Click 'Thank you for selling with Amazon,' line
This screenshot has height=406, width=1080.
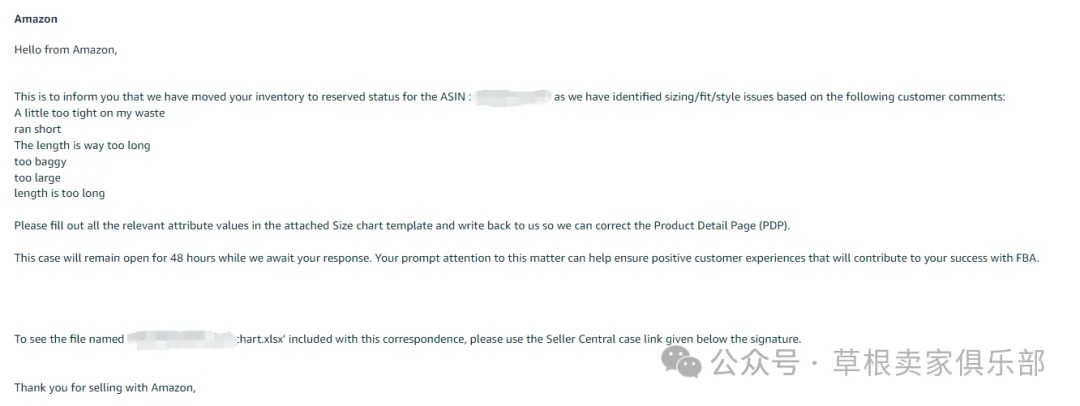coord(105,388)
